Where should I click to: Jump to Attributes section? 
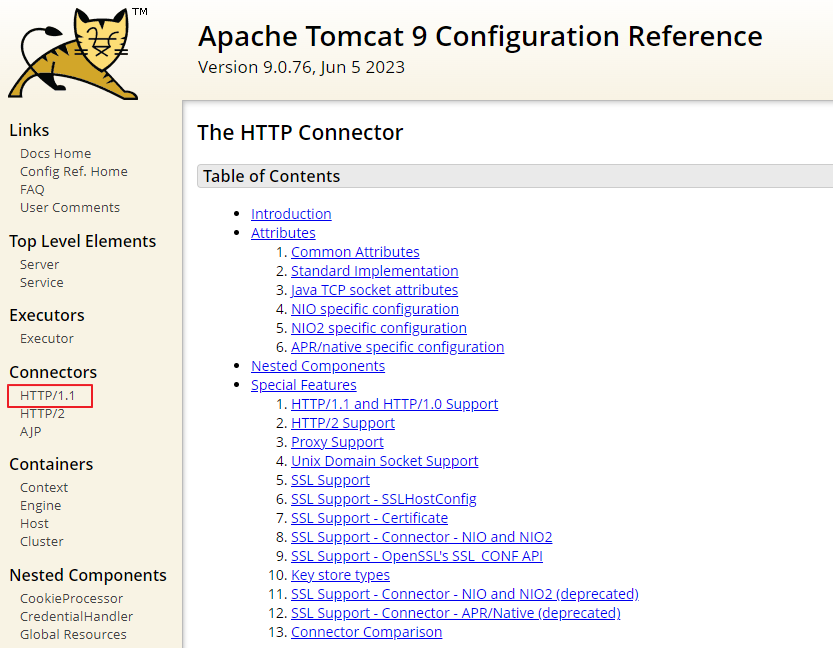(x=283, y=233)
